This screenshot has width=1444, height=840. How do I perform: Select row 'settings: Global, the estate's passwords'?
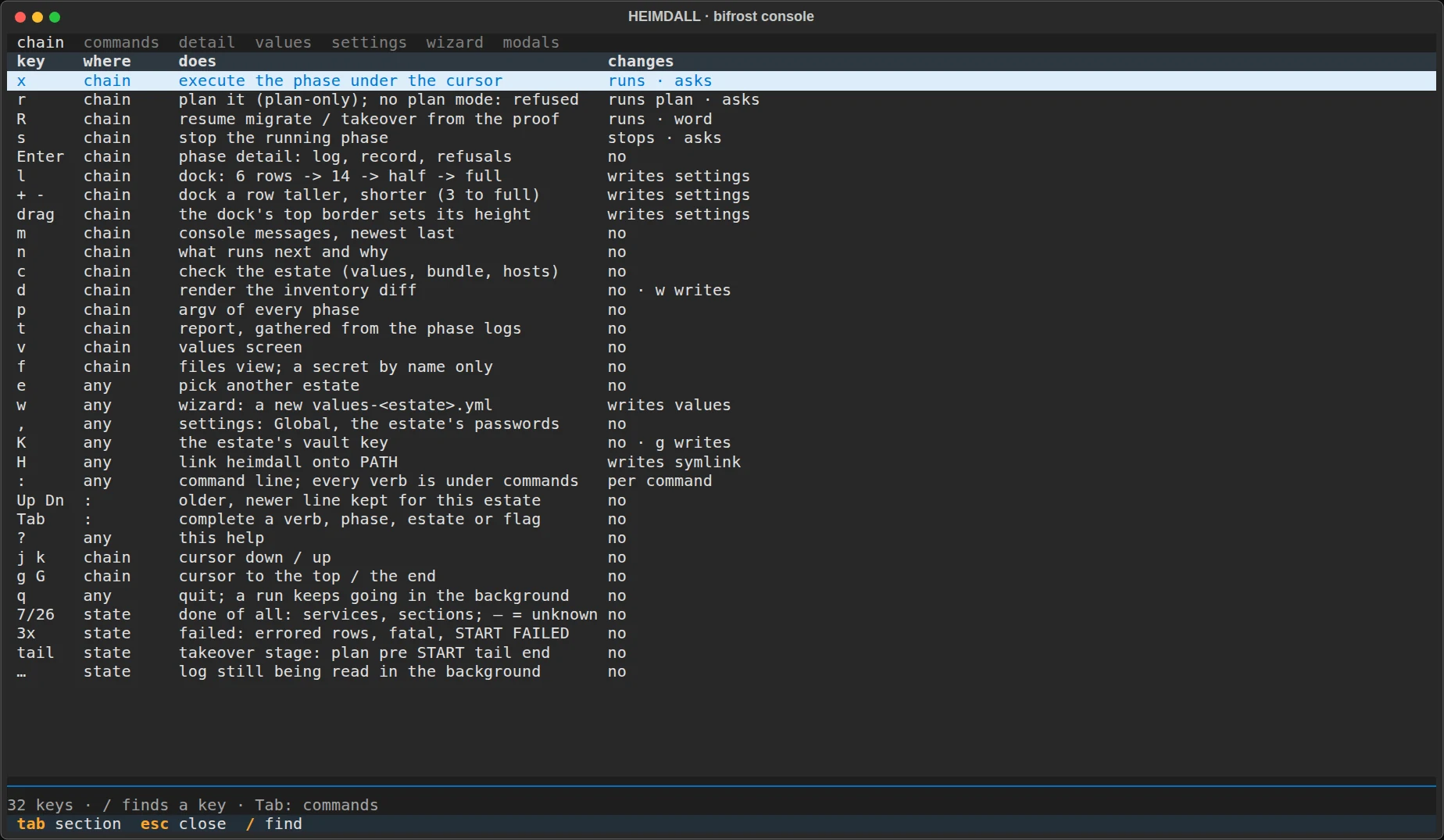[x=721, y=424]
